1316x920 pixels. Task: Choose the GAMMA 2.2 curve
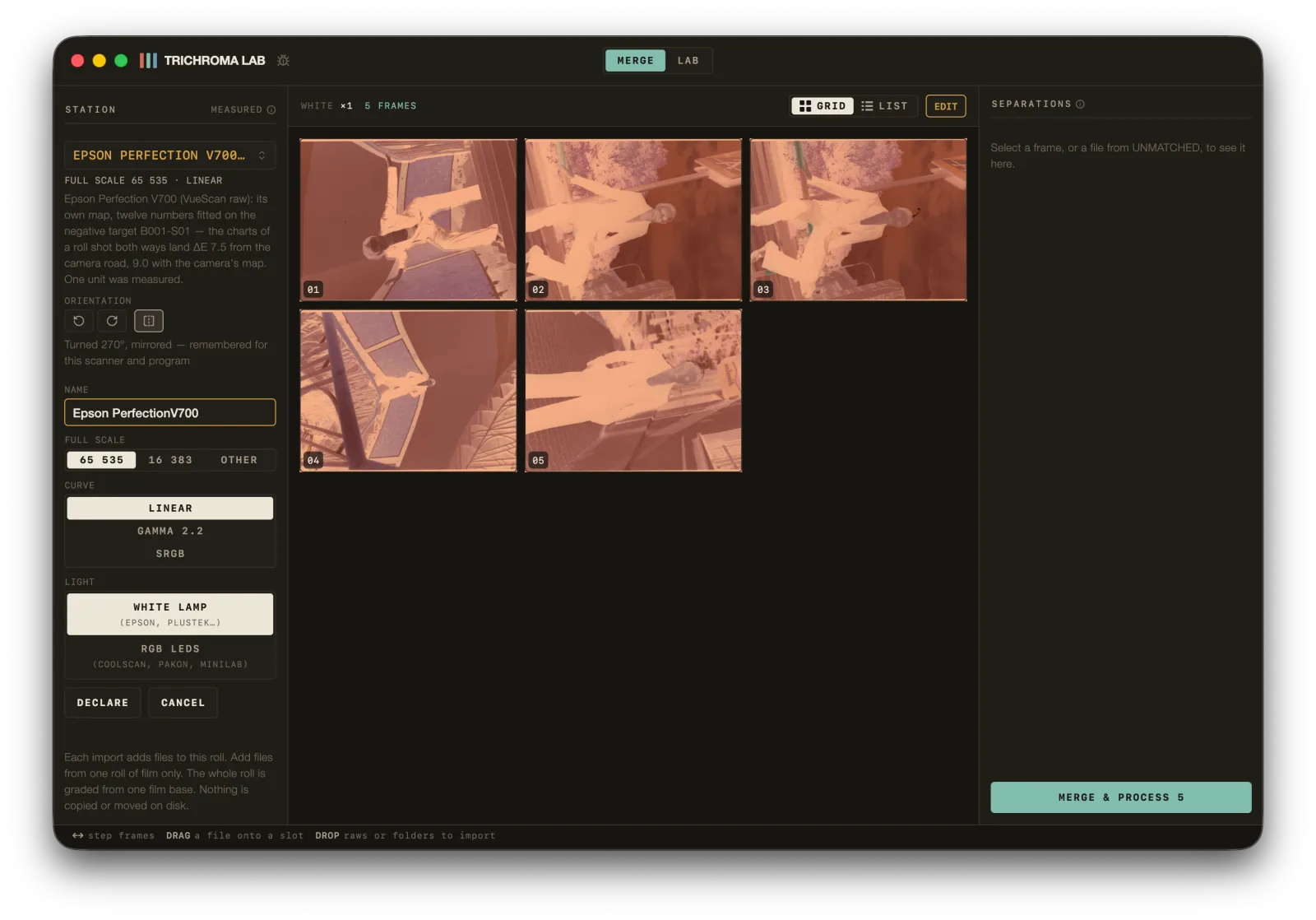[170, 531]
